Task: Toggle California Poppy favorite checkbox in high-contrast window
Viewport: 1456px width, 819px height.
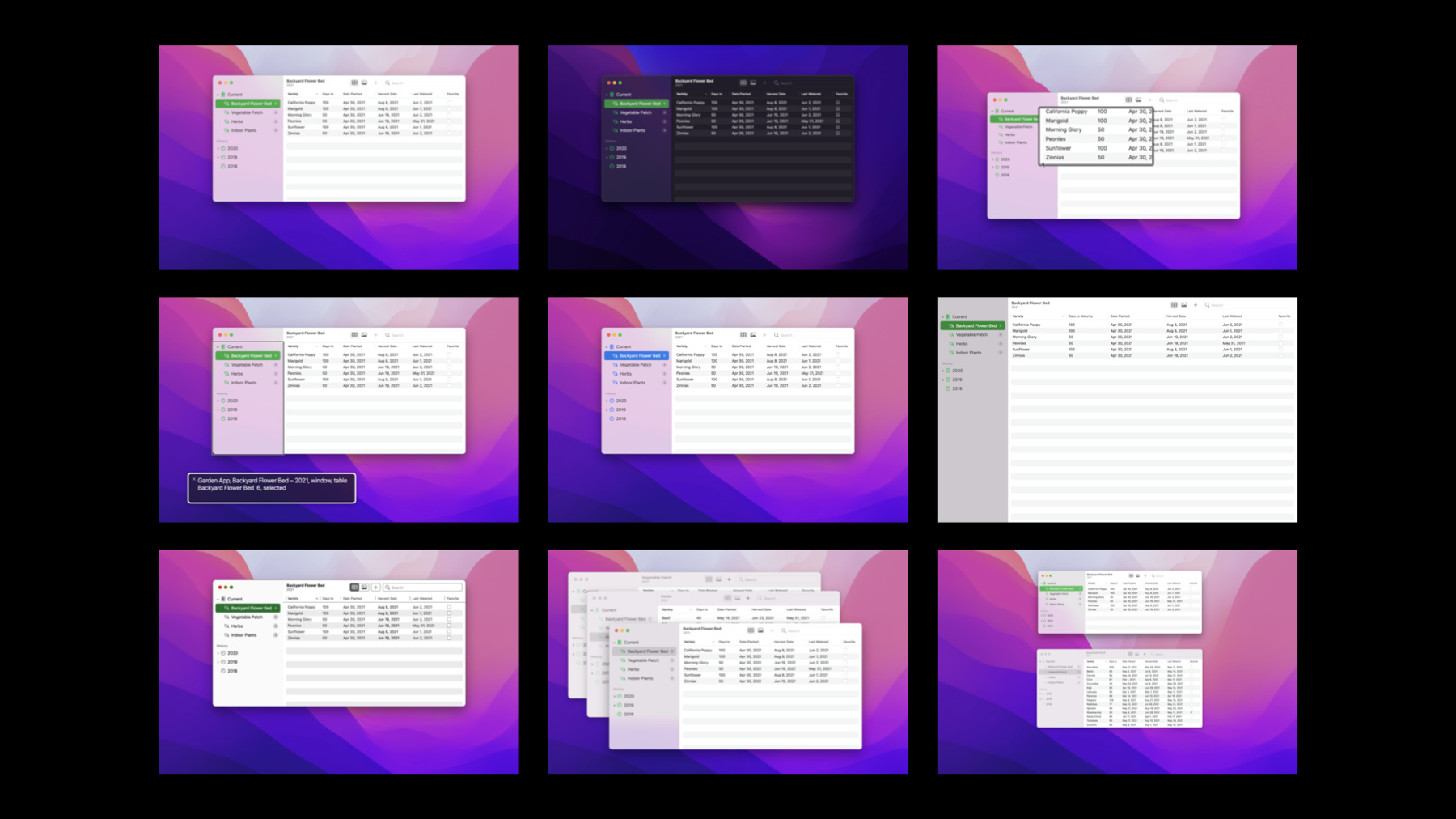Action: (449, 607)
